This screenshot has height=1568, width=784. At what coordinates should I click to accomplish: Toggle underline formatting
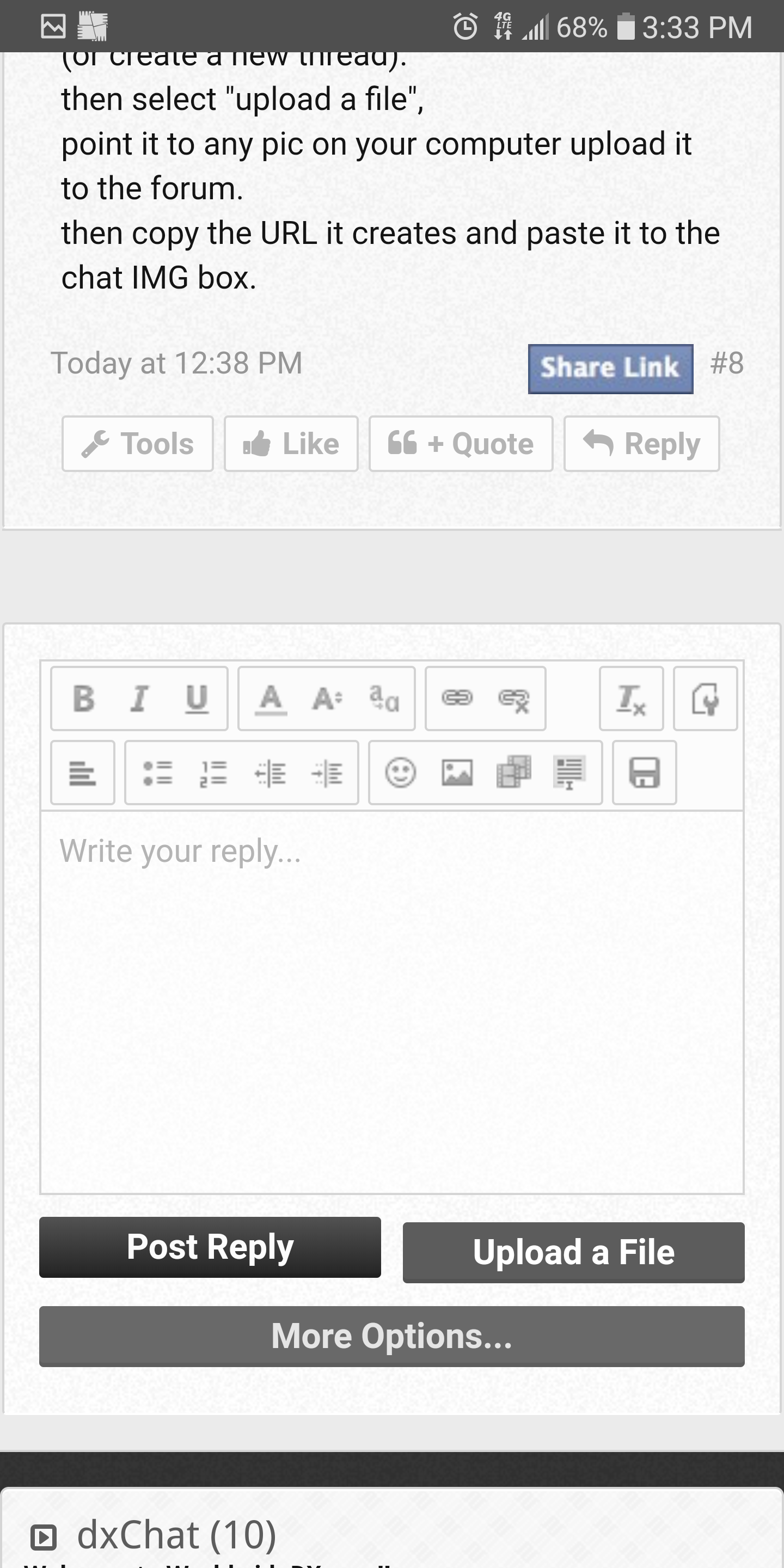(x=196, y=698)
